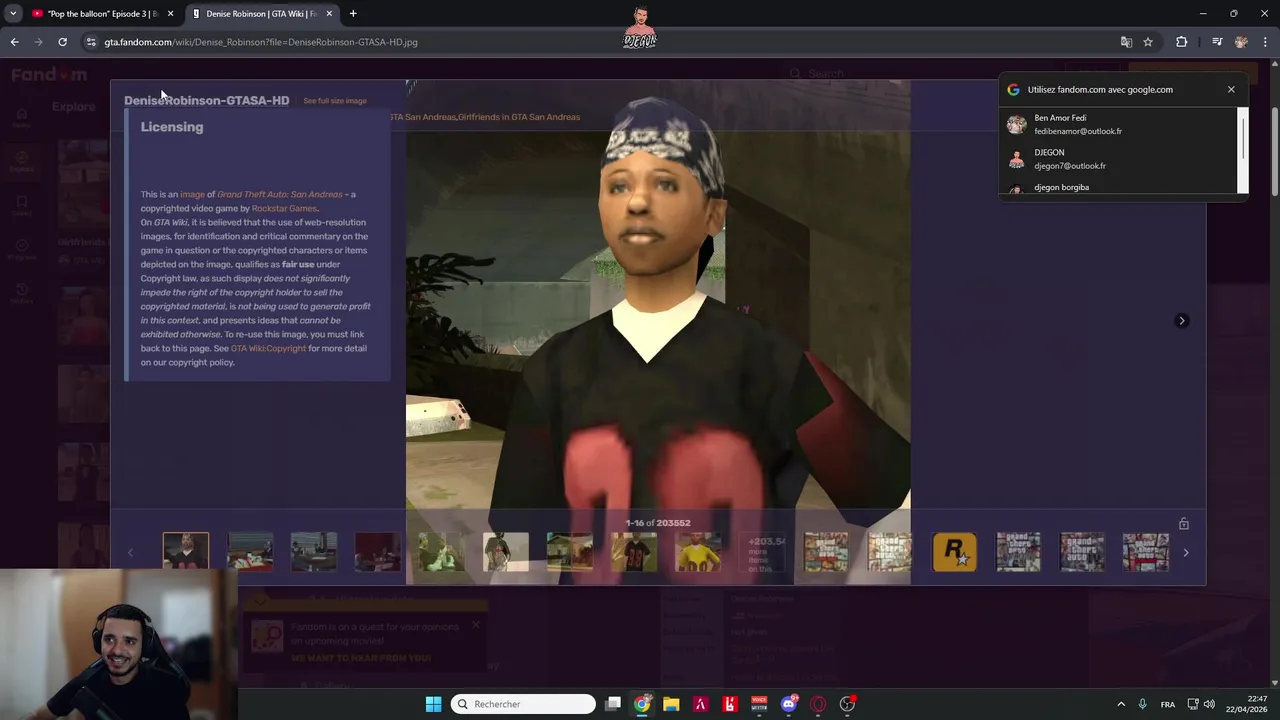Go back to the previous page in Chrome

pos(14,42)
